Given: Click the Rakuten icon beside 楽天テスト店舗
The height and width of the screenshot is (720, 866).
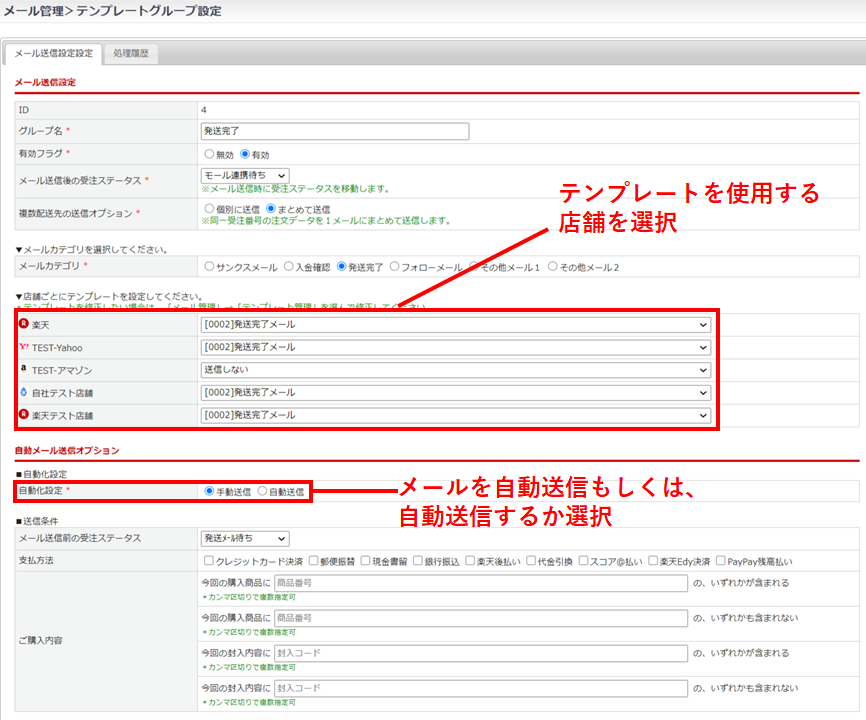Looking at the screenshot, I should coord(24,415).
